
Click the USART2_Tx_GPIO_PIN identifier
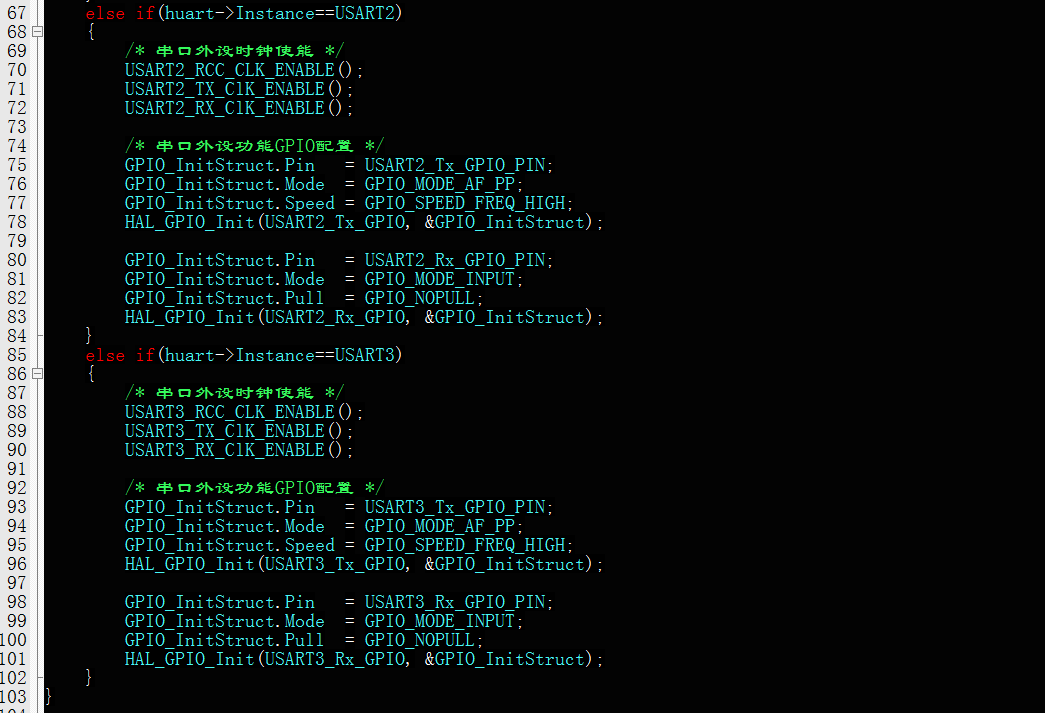(456, 165)
